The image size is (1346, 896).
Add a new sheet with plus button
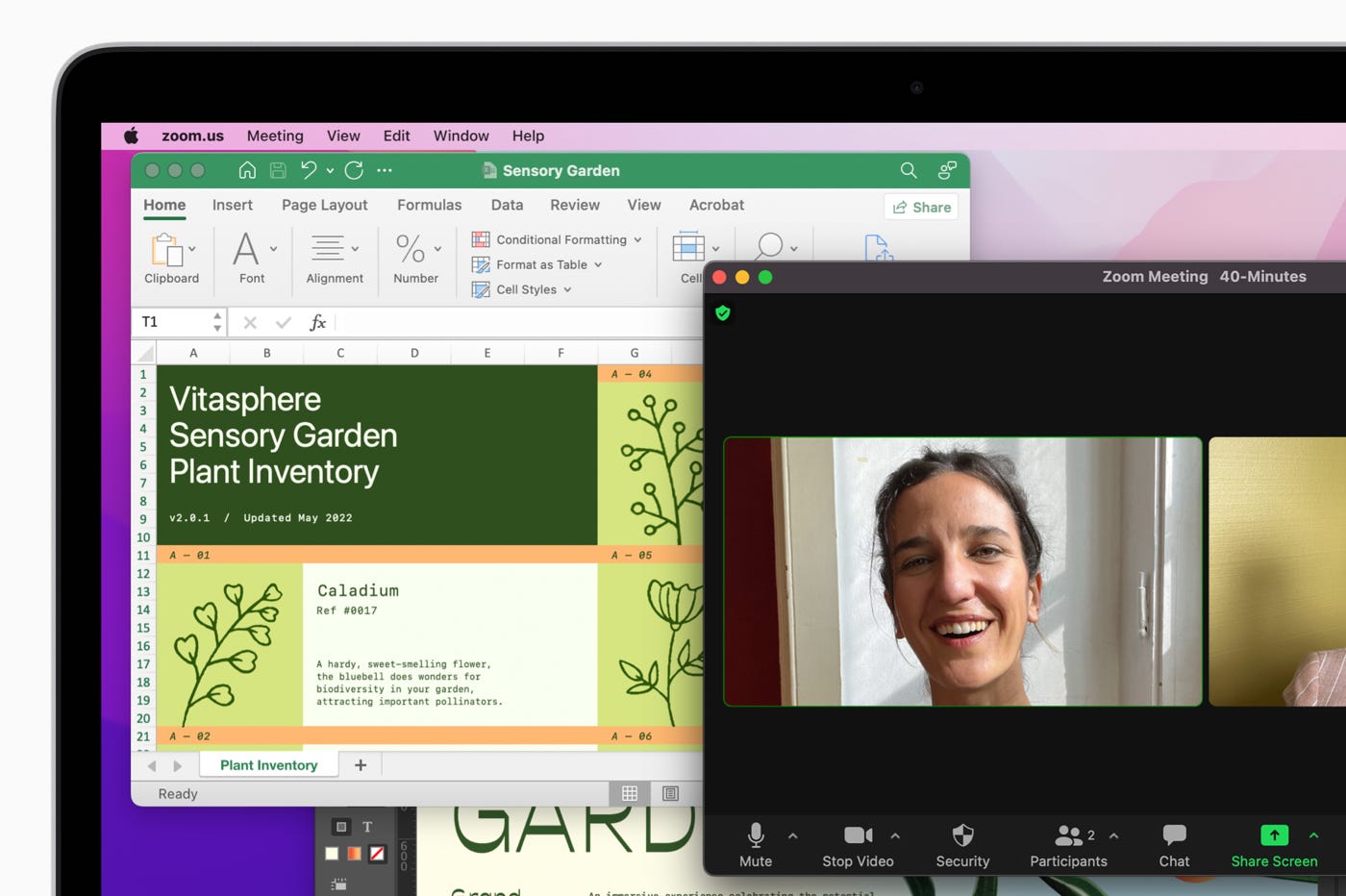(x=361, y=765)
